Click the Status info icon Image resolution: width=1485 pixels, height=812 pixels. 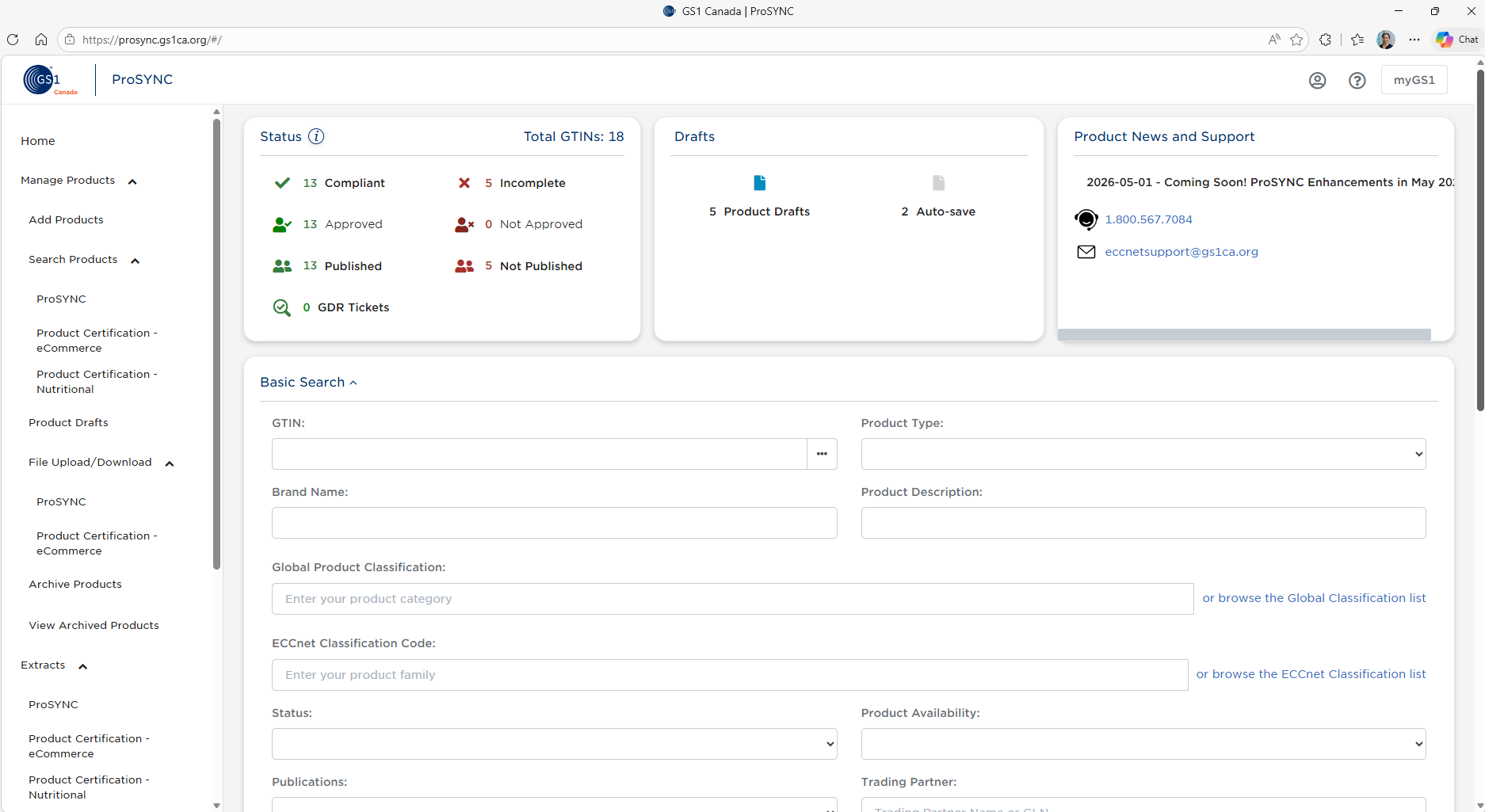coord(316,136)
